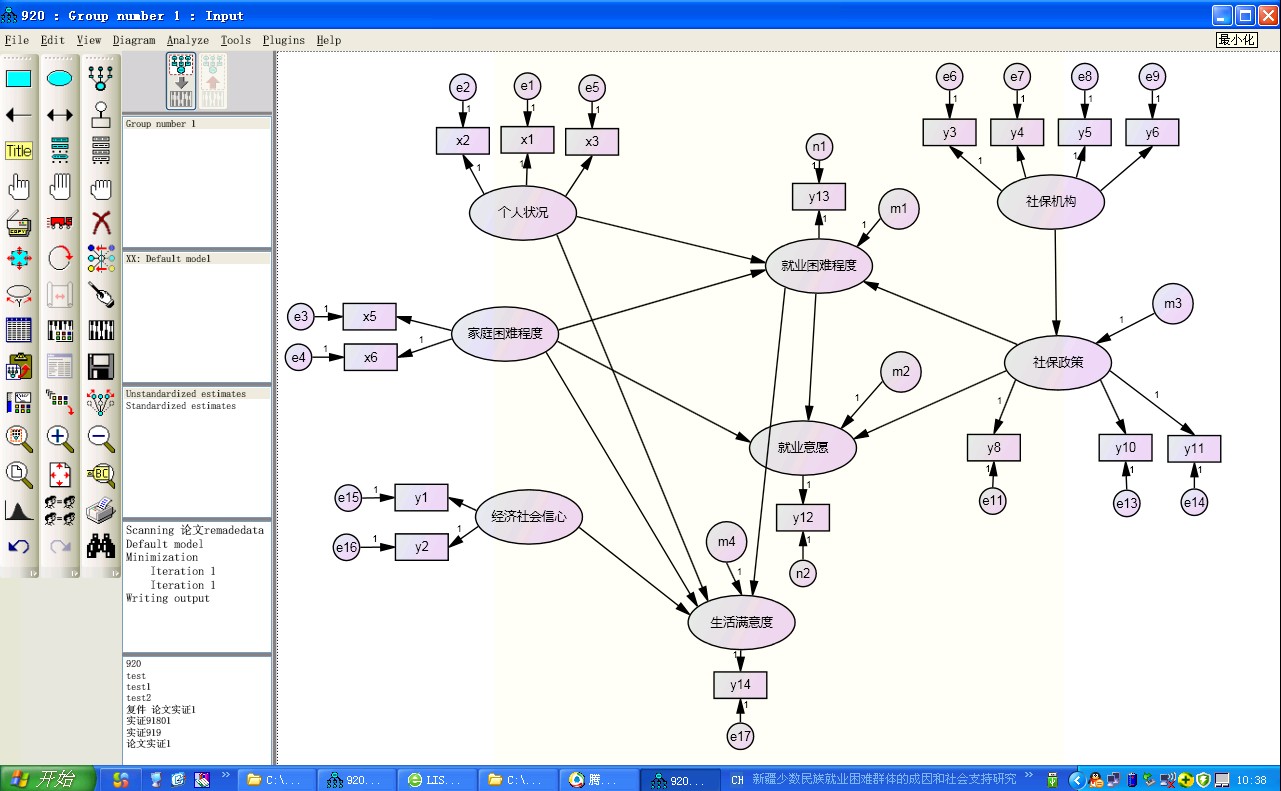This screenshot has height=791, width=1281.
Task: Click the calculate estimates abacus icon
Action: pyautogui.click(x=100, y=330)
